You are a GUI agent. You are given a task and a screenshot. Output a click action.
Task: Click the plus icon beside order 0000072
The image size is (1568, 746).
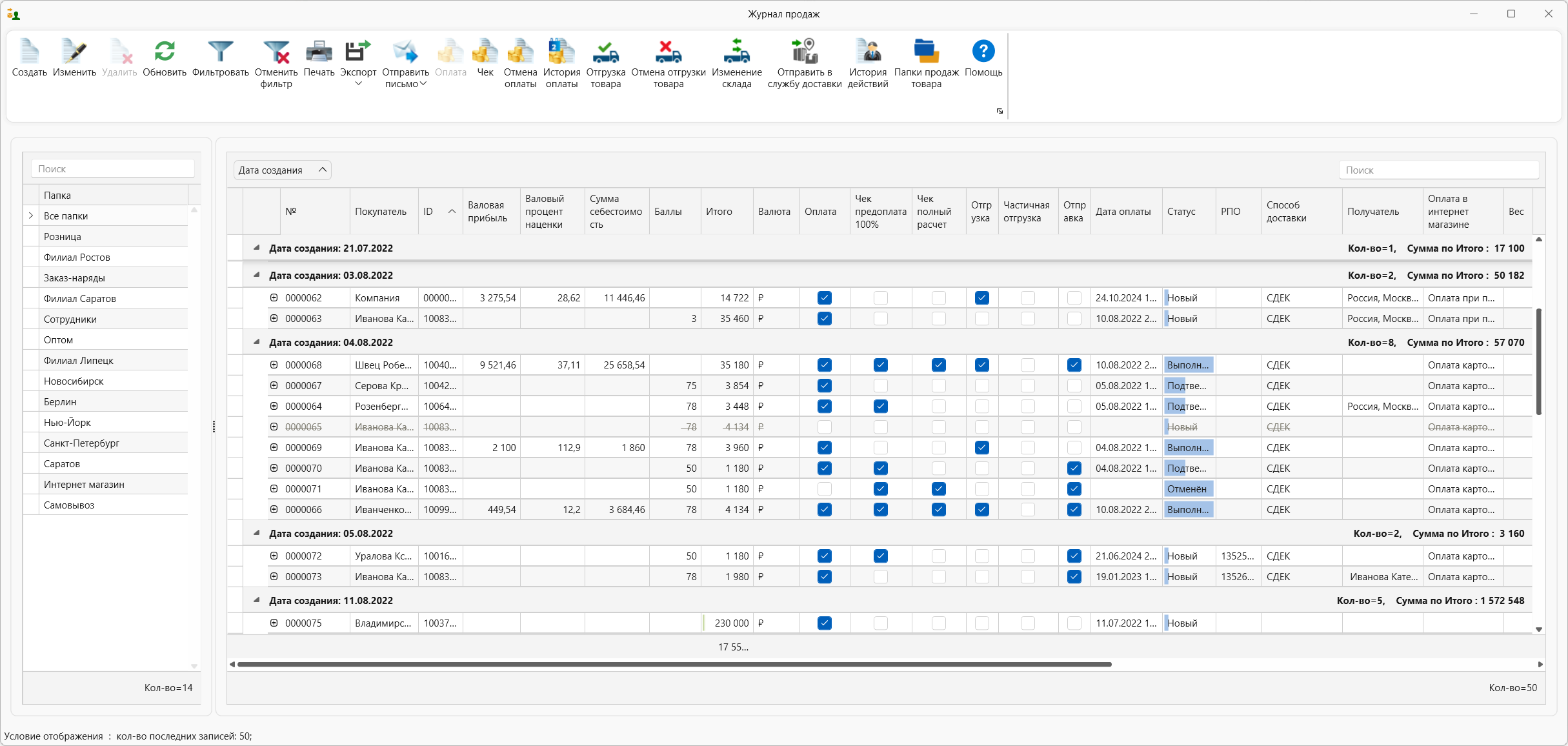[274, 556]
